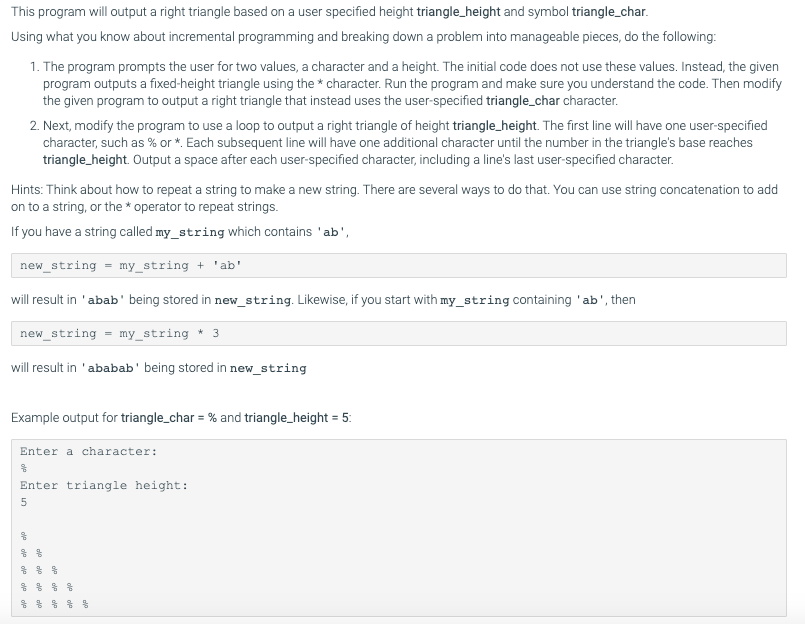
Task: Click the single percent sign under 'Enter a character:'
Action: click(24, 468)
